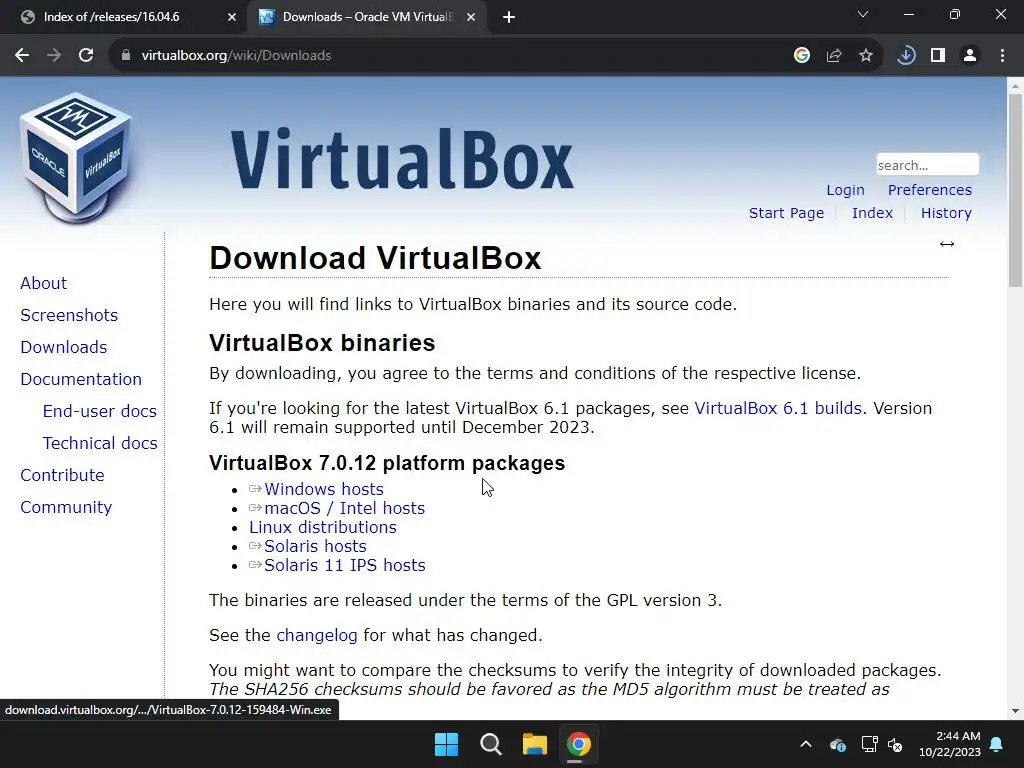Image resolution: width=1024 pixels, height=768 pixels.
Task: Click the OneDrive cloud tray icon
Action: click(x=838, y=744)
